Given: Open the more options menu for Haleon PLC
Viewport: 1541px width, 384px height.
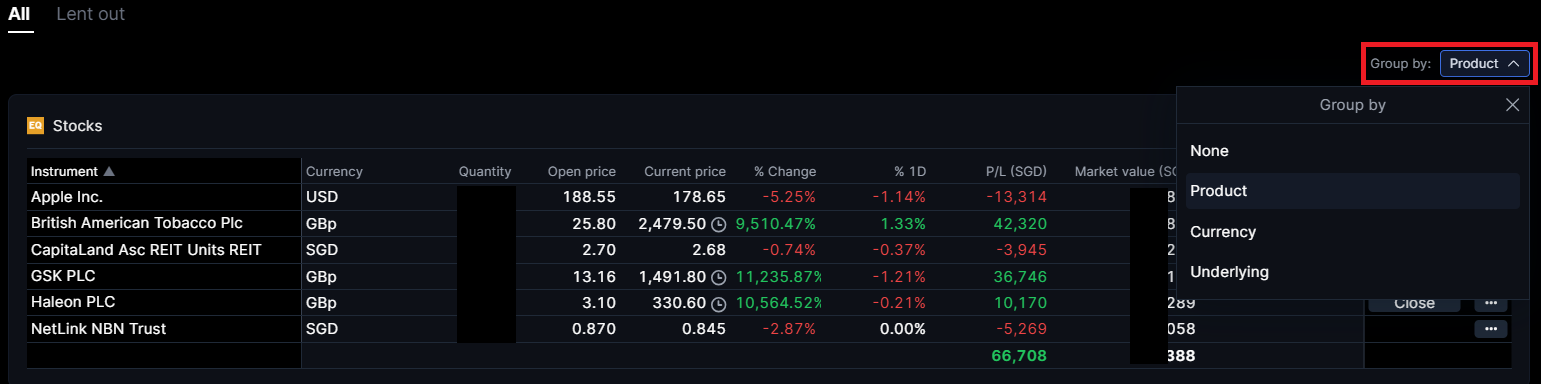Looking at the screenshot, I should 1490,303.
